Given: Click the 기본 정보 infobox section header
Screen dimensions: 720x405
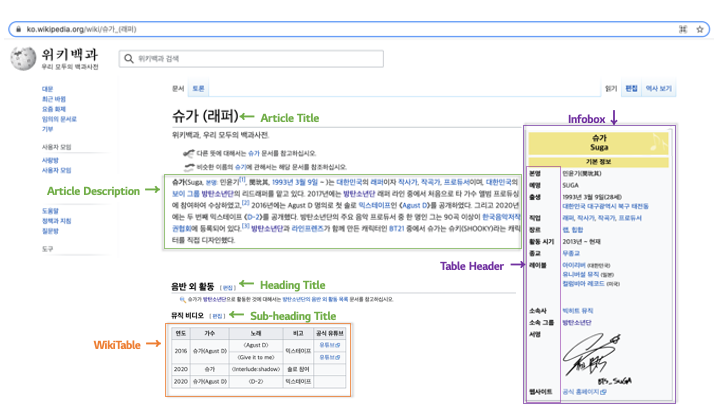Looking at the screenshot, I should (598, 162).
